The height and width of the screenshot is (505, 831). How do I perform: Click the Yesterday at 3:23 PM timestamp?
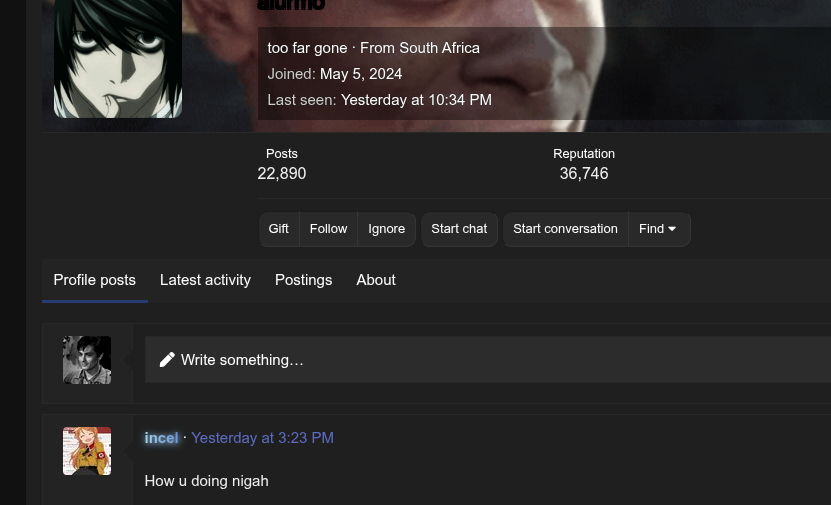(x=262, y=438)
